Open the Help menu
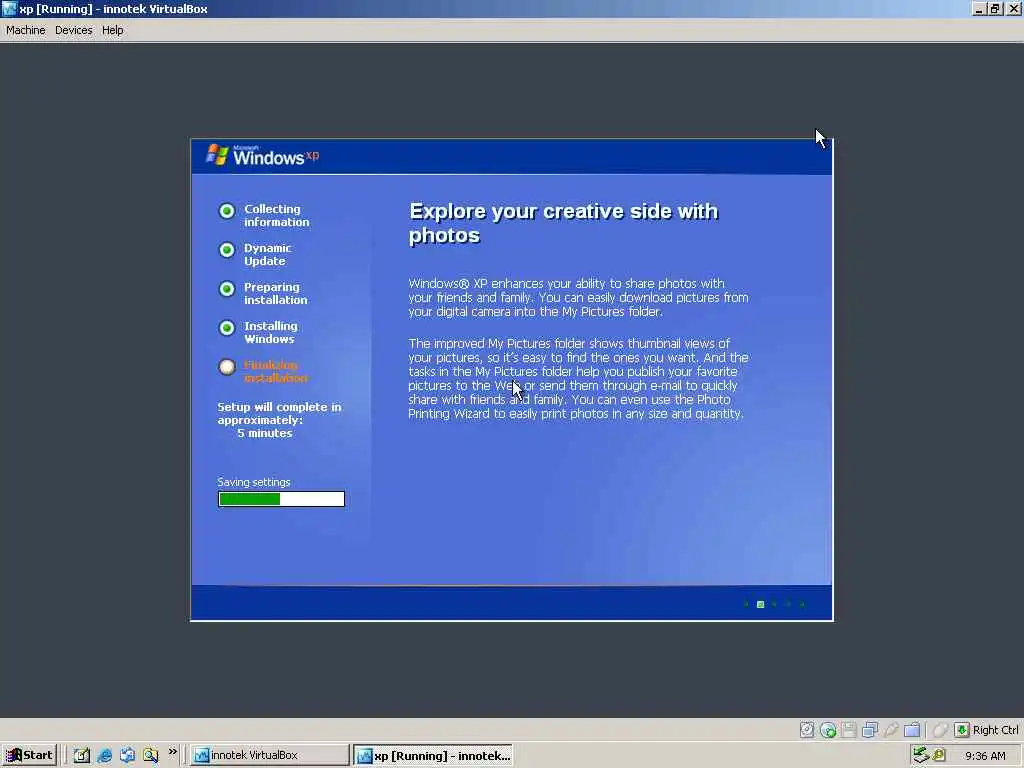The image size is (1024, 768). pos(112,30)
